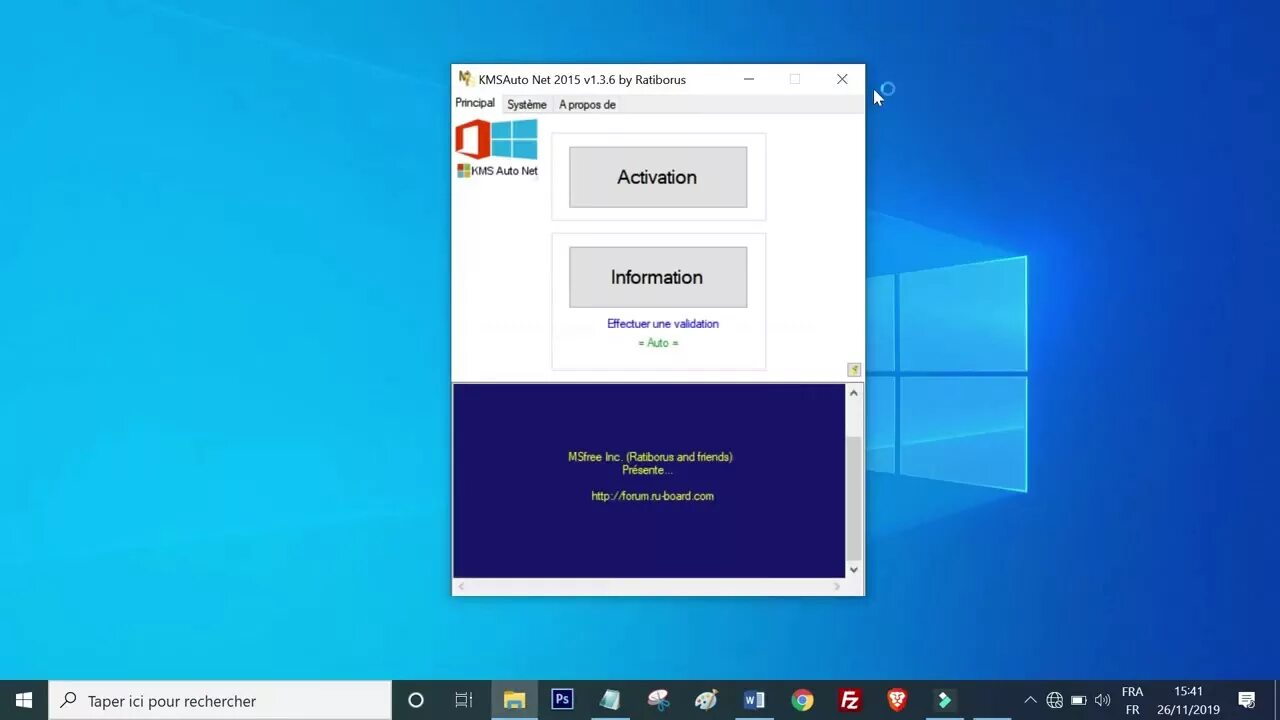Open FileZilla from the taskbar
This screenshot has width=1280, height=720.
(850, 700)
